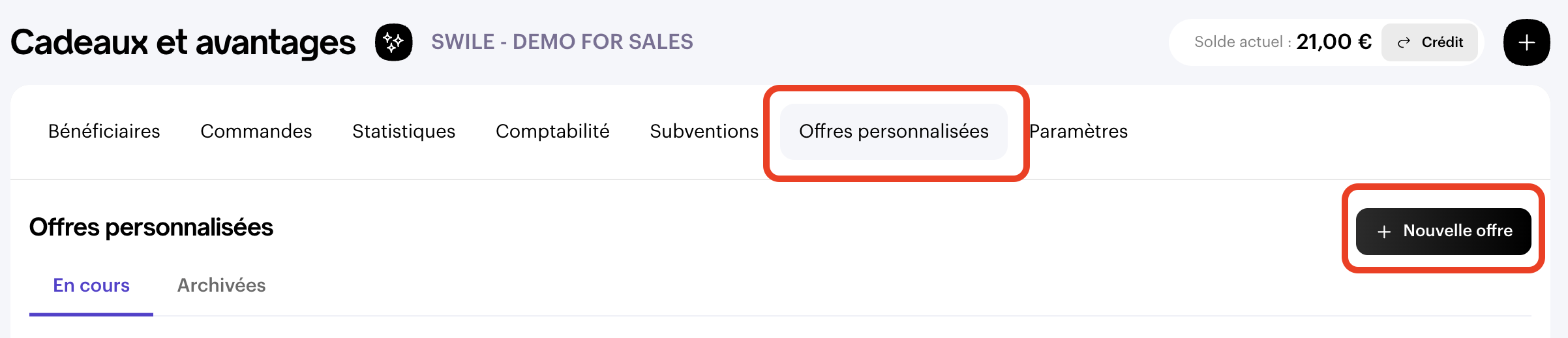Open the Bénéficiaires tab
Screen dimensions: 1568x338
coord(104,131)
